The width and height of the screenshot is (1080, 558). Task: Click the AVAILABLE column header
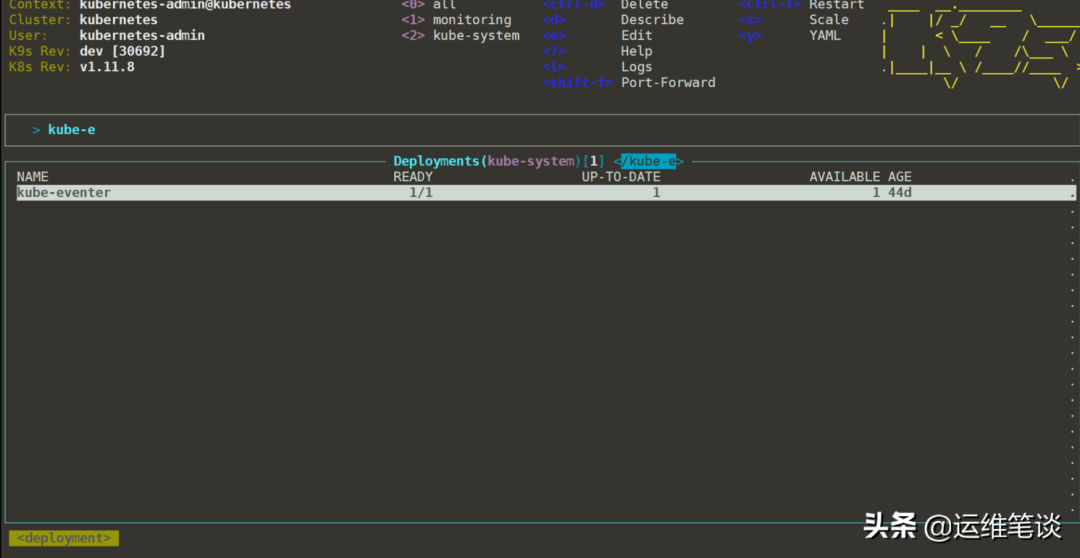[x=844, y=177]
